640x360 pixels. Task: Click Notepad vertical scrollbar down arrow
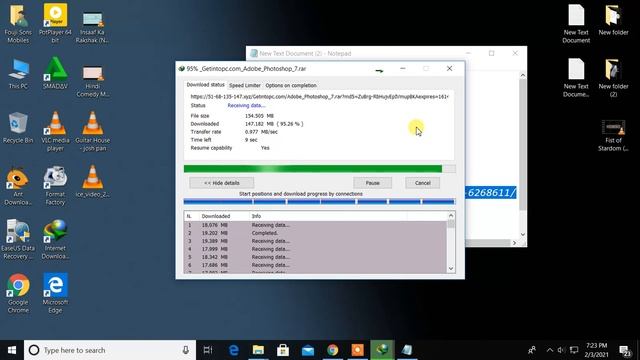(x=523, y=234)
